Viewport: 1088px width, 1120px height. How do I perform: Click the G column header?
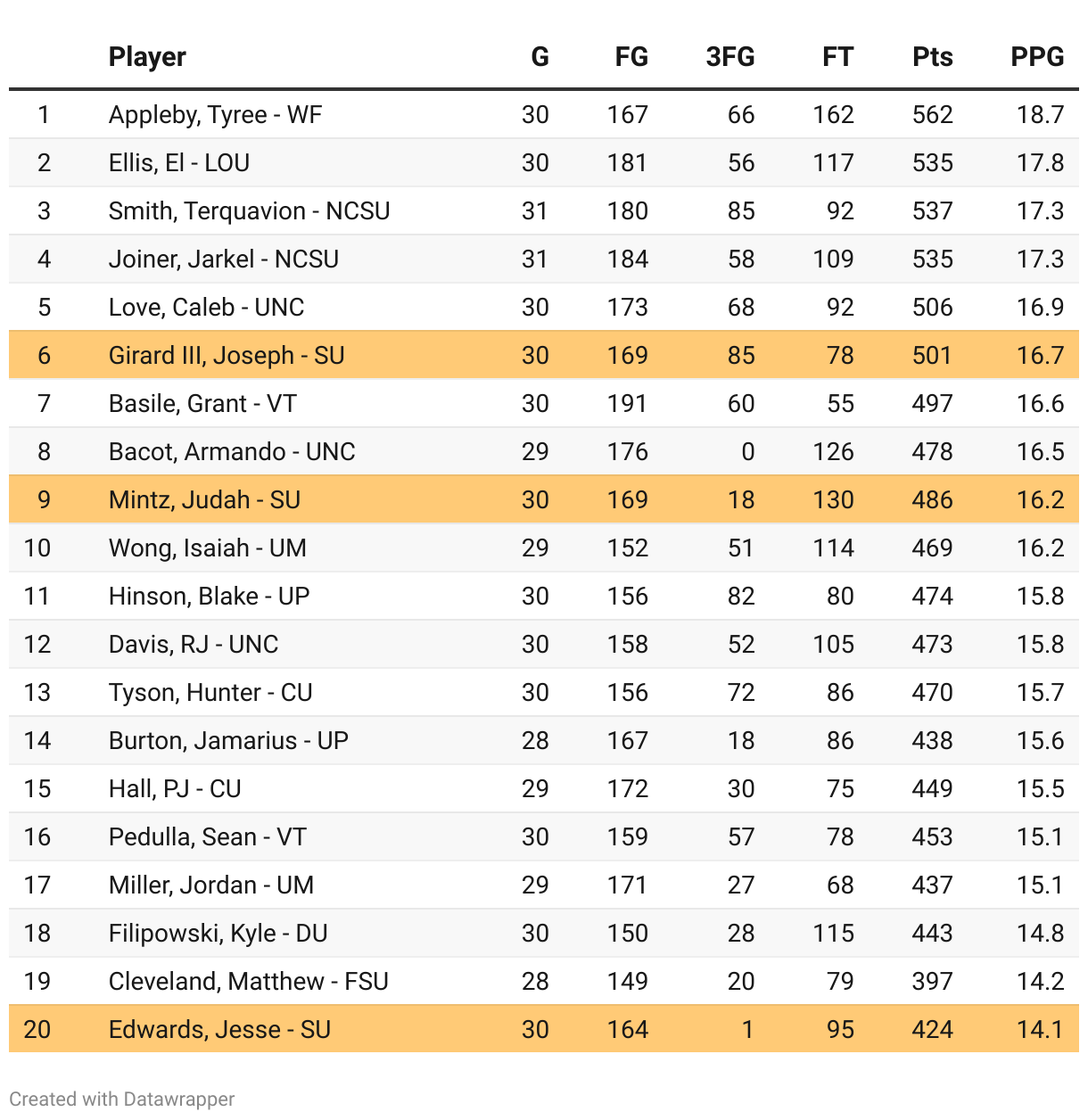point(540,57)
